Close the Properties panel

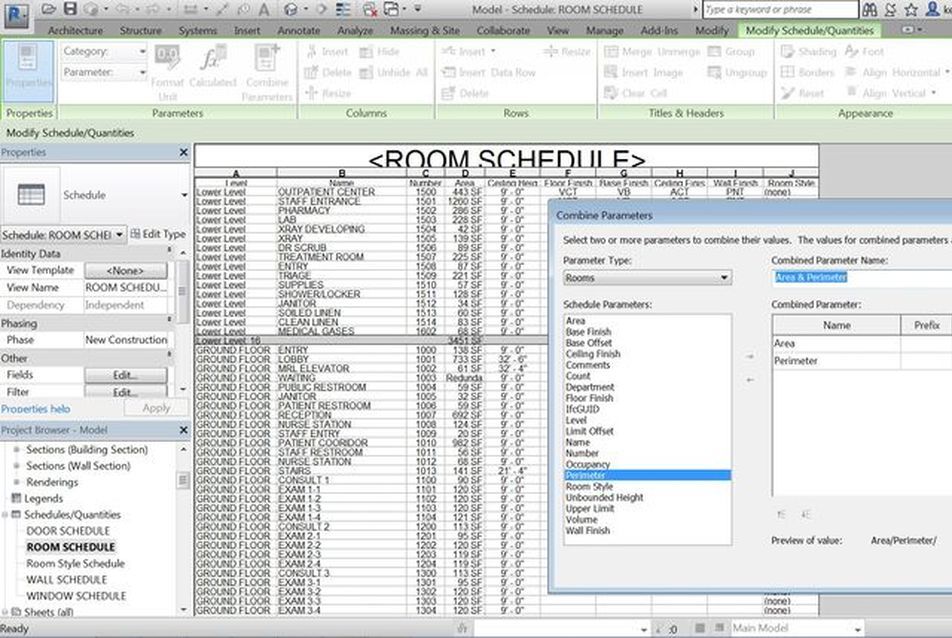click(183, 152)
